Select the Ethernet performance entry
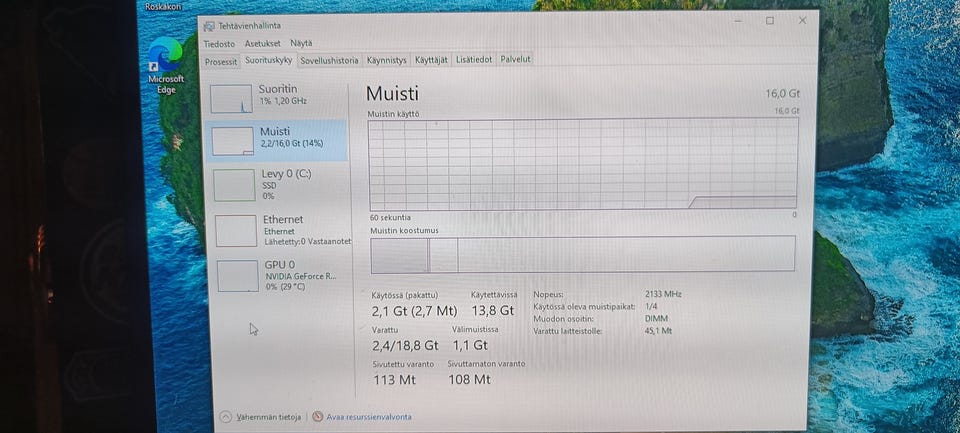Screen dimensions: 960x433 (282, 230)
